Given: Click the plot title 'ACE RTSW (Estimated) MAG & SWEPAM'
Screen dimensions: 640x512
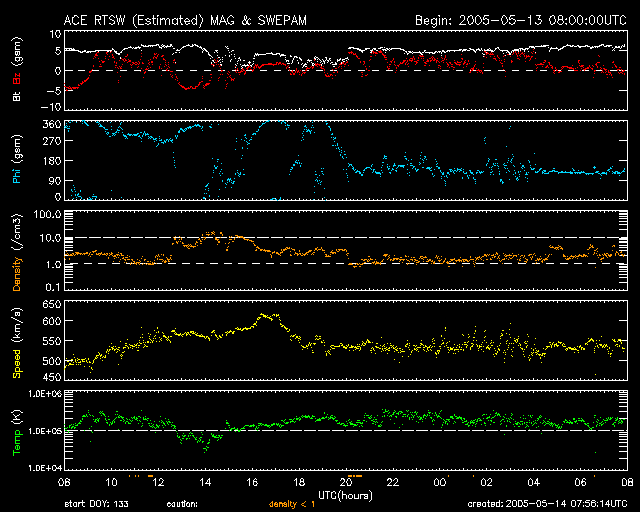Looking at the screenshot, I should pos(185,20).
